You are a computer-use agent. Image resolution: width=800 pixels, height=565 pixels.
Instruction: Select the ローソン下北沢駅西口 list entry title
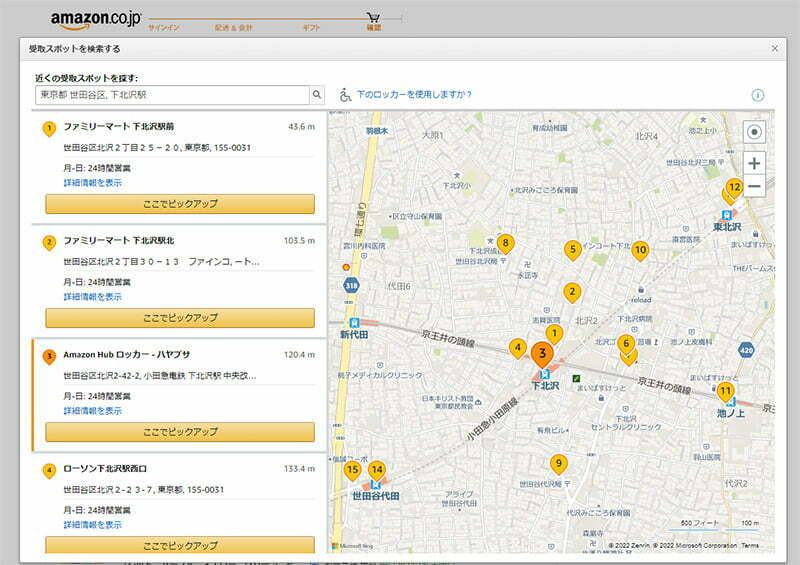coord(105,469)
